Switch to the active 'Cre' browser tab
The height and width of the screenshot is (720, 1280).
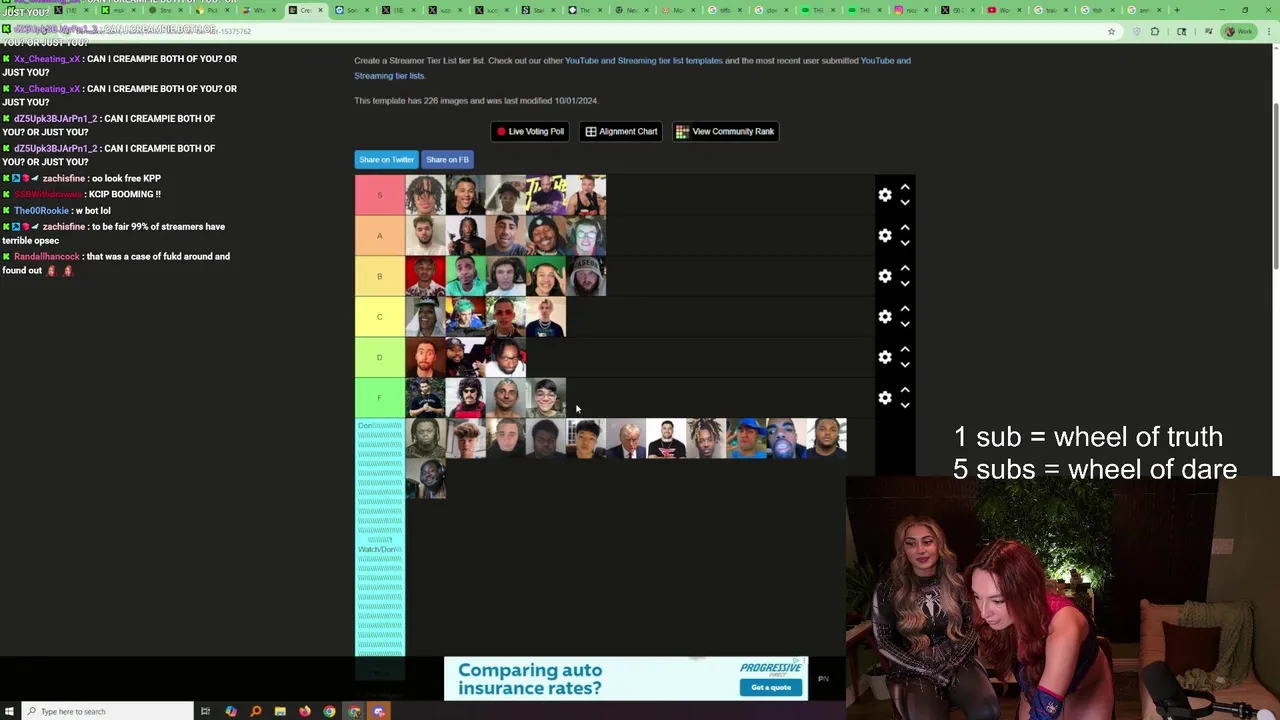pyautogui.click(x=305, y=10)
